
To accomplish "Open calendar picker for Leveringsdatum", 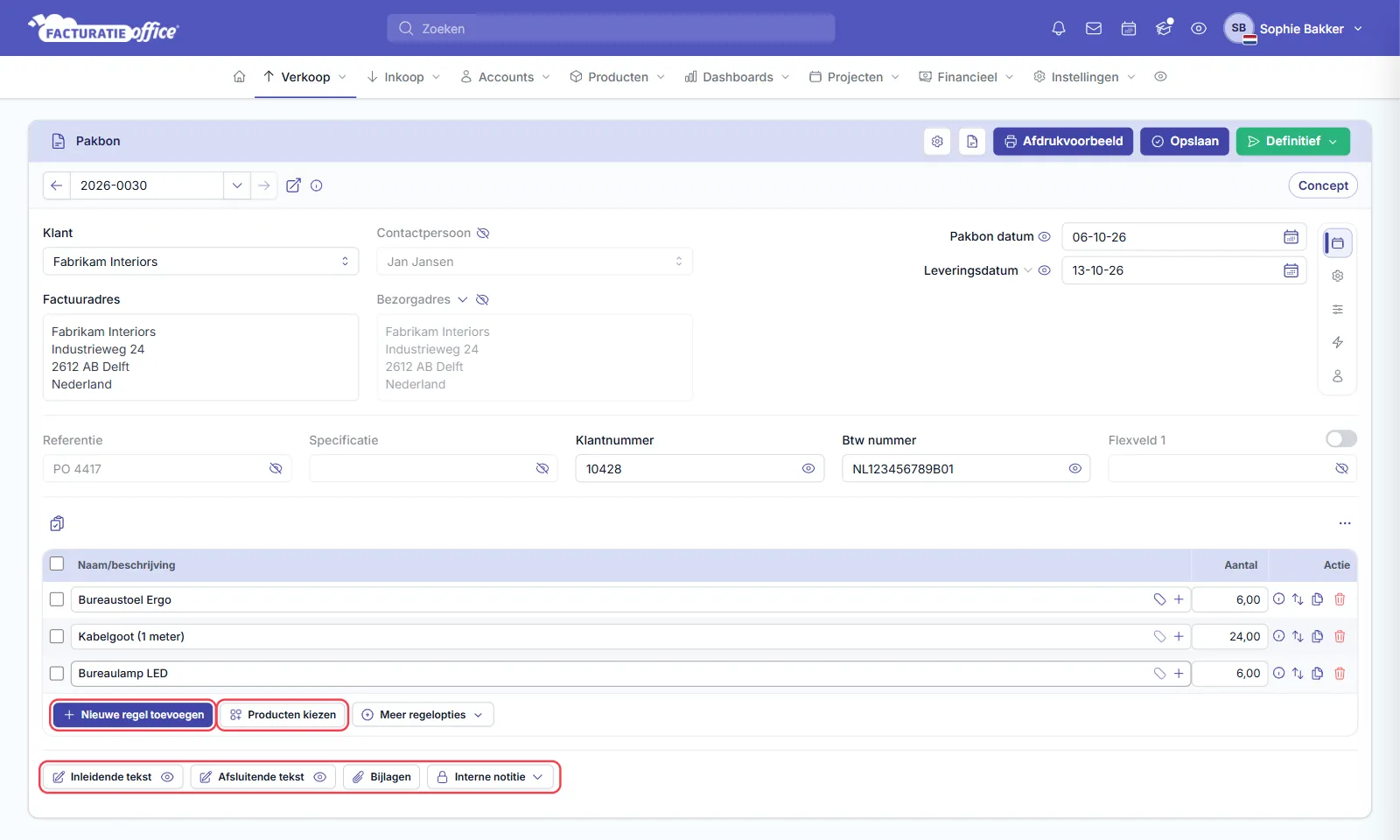I will 1291,270.
